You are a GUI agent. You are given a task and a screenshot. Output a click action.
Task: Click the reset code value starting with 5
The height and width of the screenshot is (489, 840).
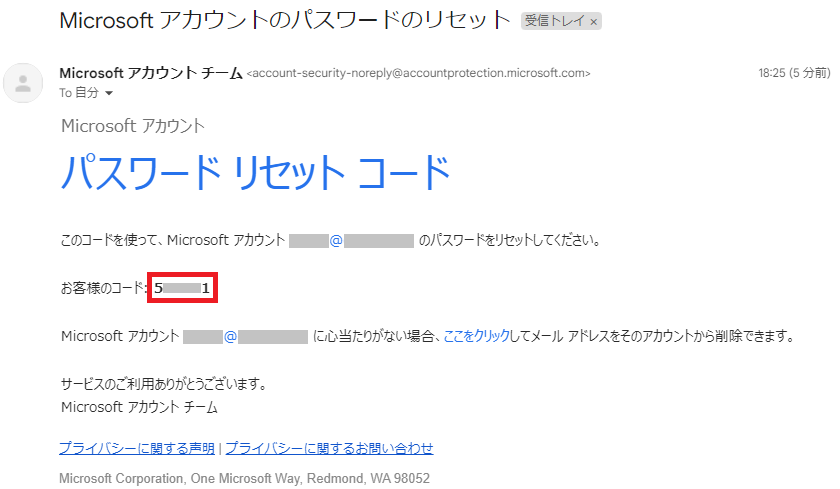[182, 288]
